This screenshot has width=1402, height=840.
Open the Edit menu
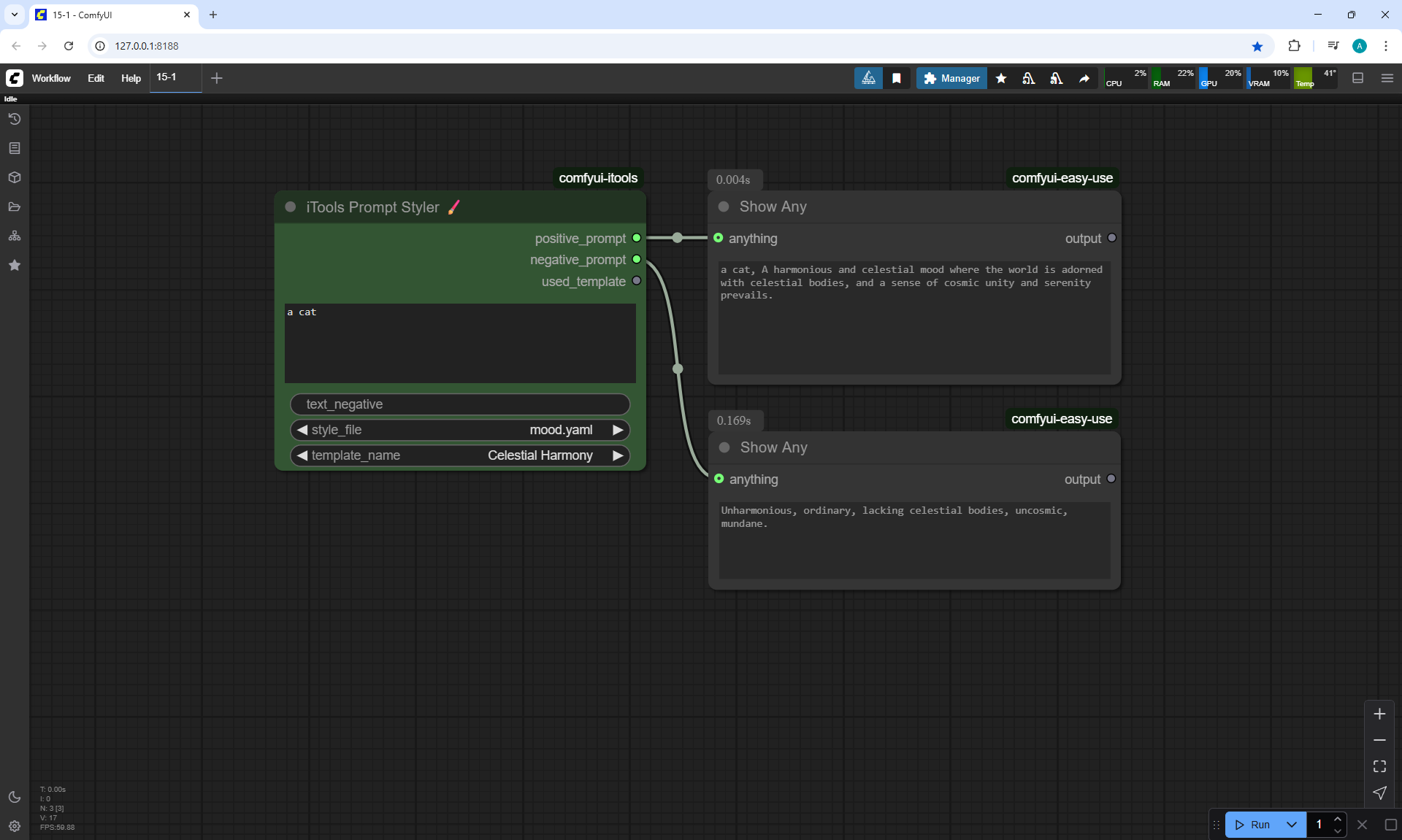click(x=96, y=78)
